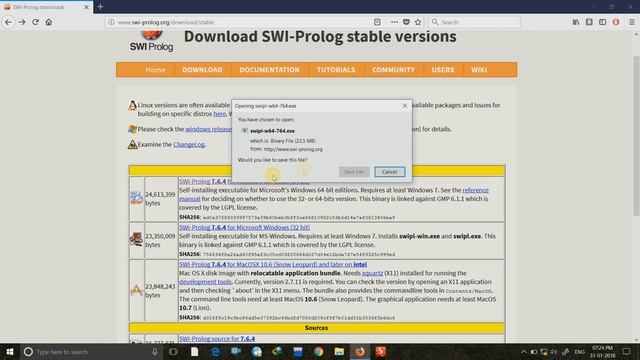This screenshot has width=640, height=360.
Task: Click the Windows 64-bit installer row icon
Action: pyautogui.click(x=136, y=198)
